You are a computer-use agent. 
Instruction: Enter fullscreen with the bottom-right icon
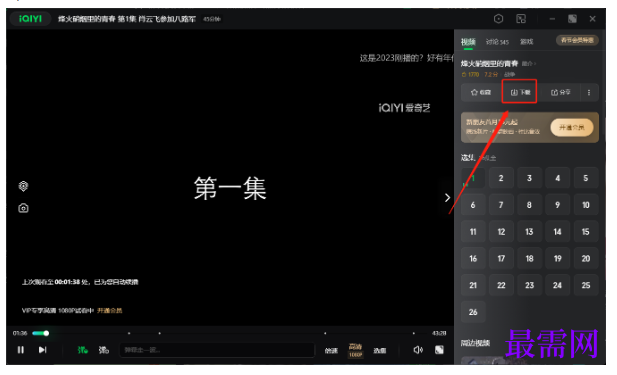(439, 349)
